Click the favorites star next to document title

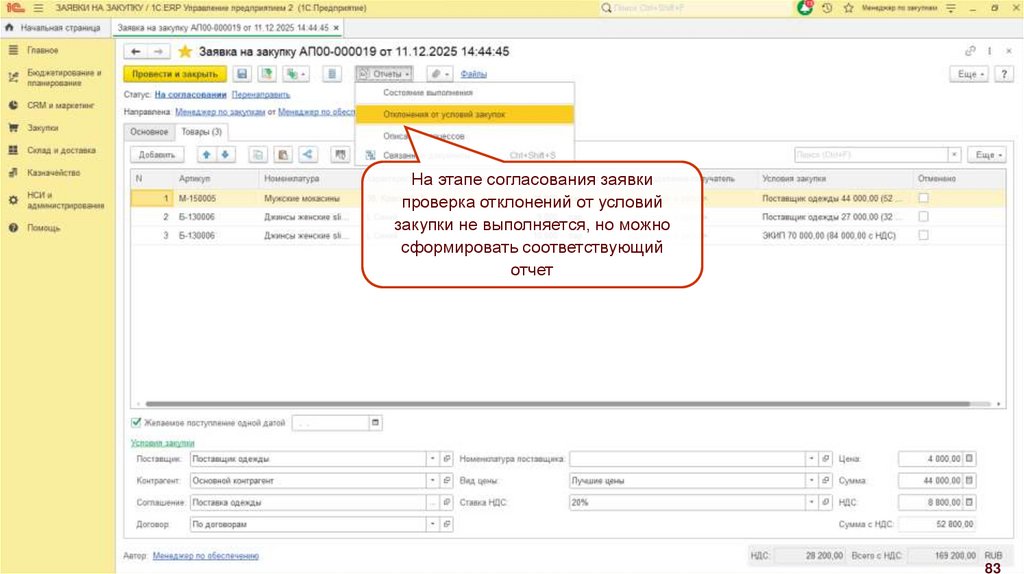(184, 52)
